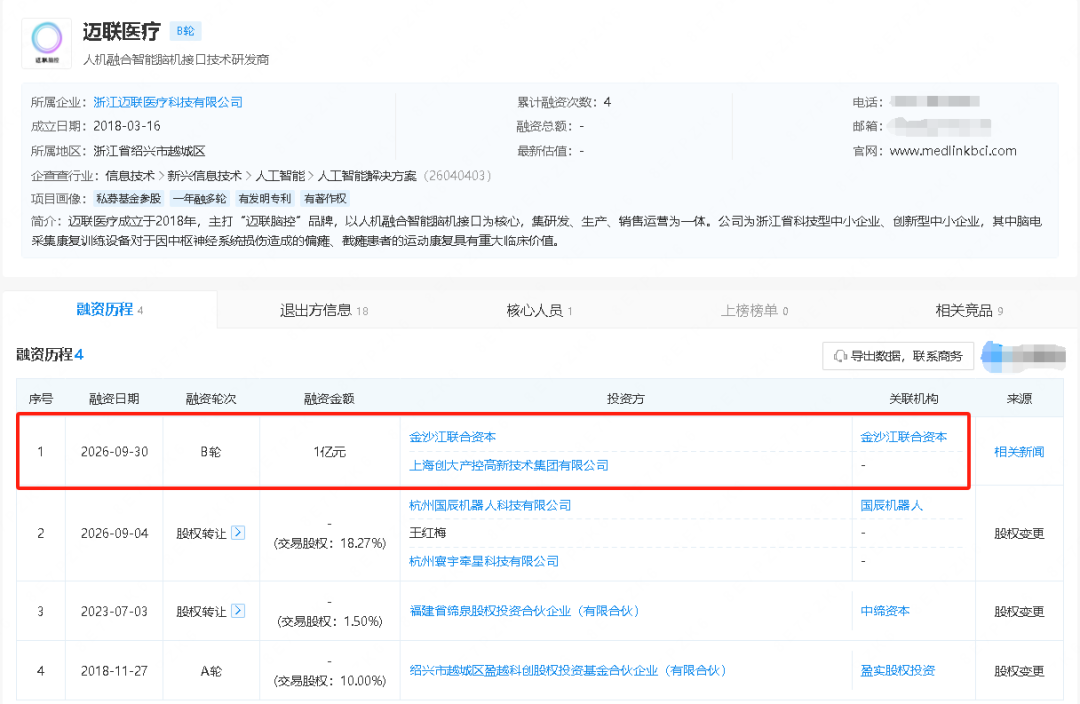
Task: Click the 王红梅 investor name
Action: click(x=428, y=533)
